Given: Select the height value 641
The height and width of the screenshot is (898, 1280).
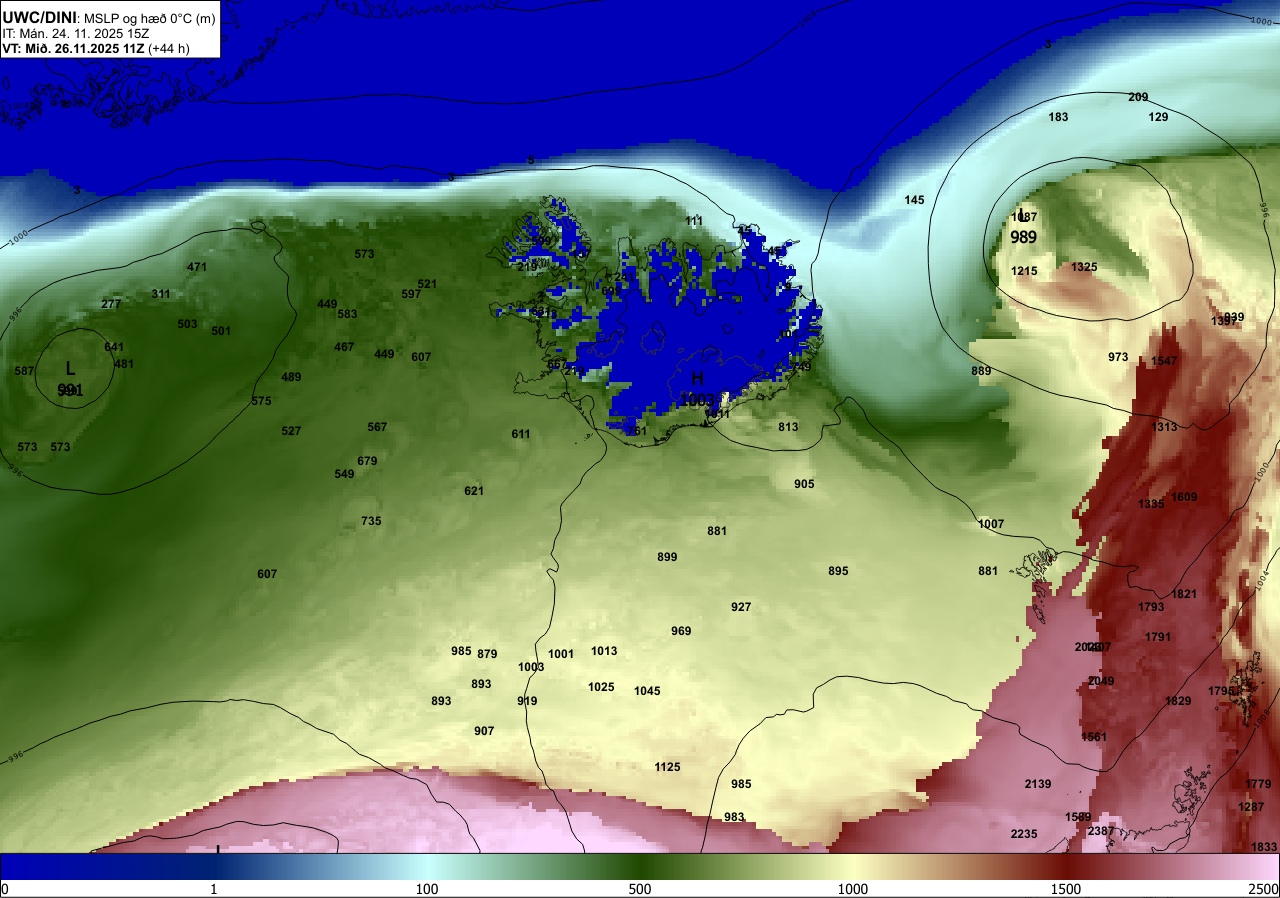Looking at the screenshot, I should coord(114,347).
